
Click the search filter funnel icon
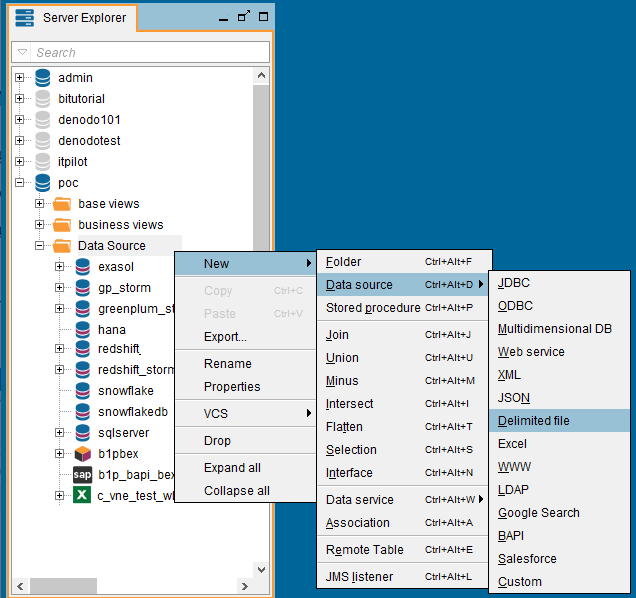coord(23,52)
